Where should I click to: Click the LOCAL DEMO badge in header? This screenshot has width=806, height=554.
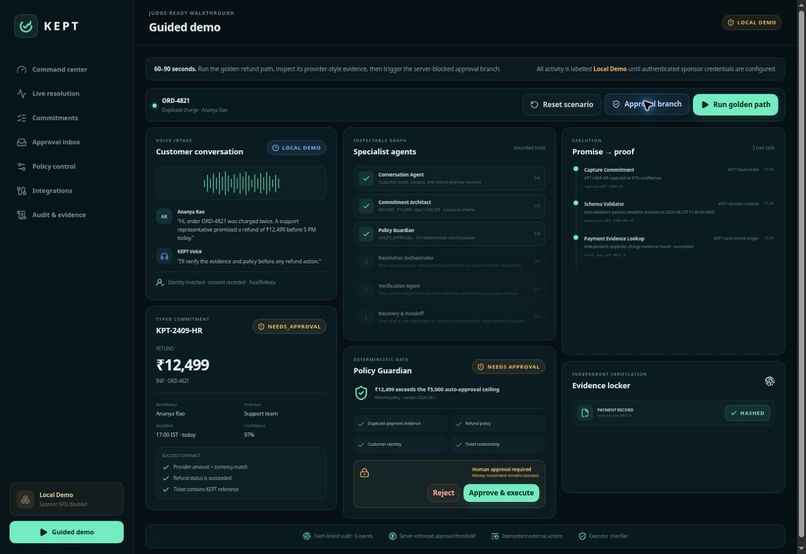pos(752,23)
